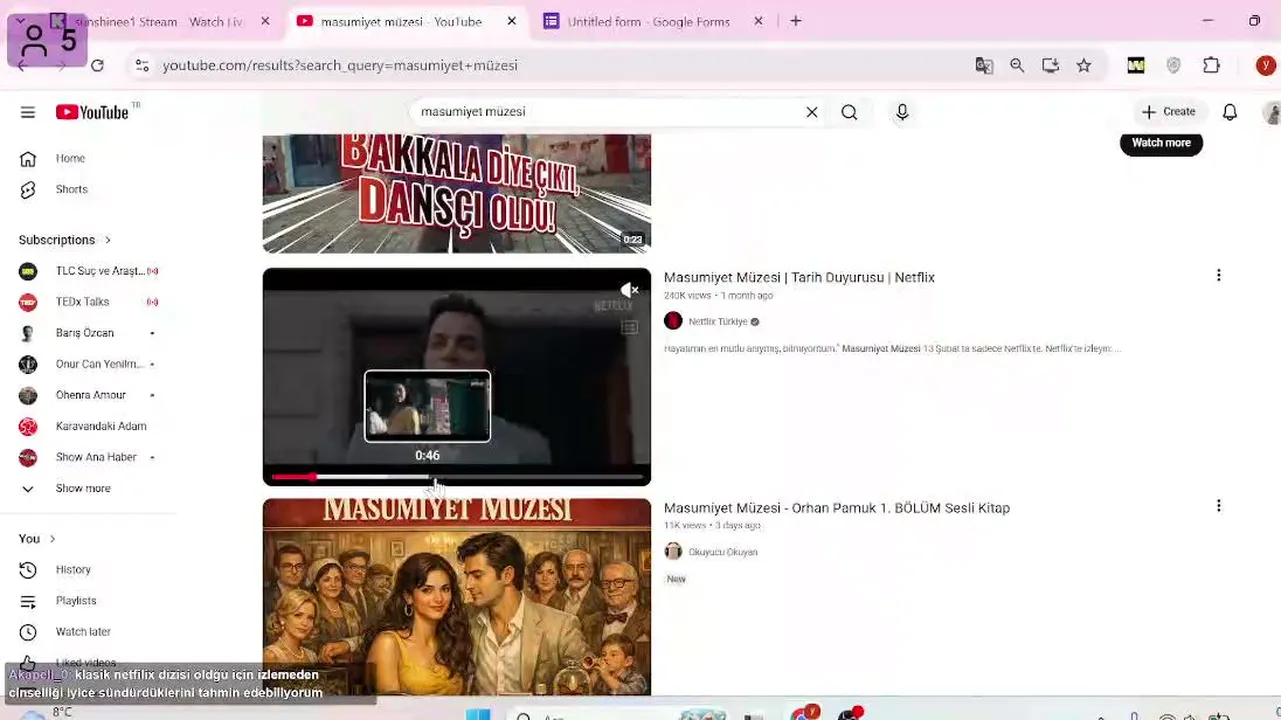Visit the Netflix Türkiye channel

click(718, 322)
